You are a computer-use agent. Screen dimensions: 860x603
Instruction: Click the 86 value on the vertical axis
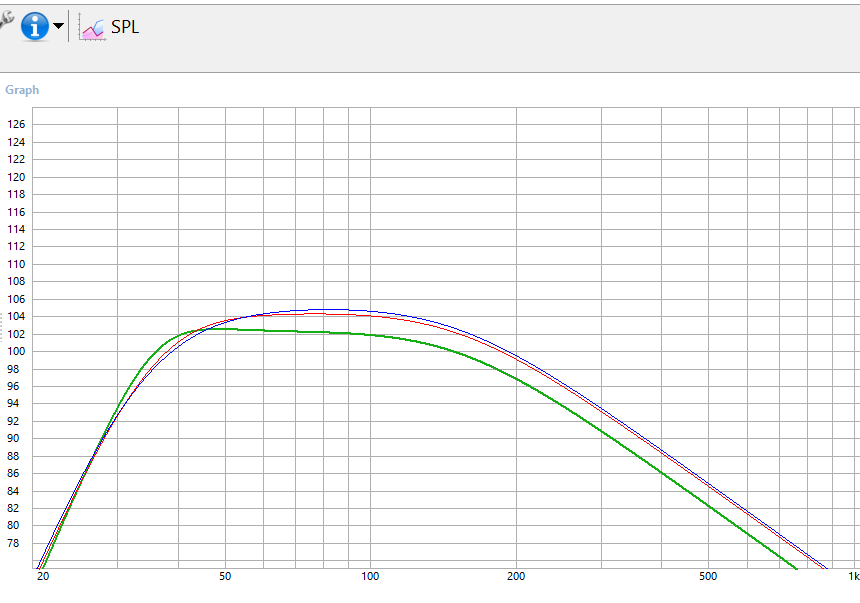click(13, 473)
